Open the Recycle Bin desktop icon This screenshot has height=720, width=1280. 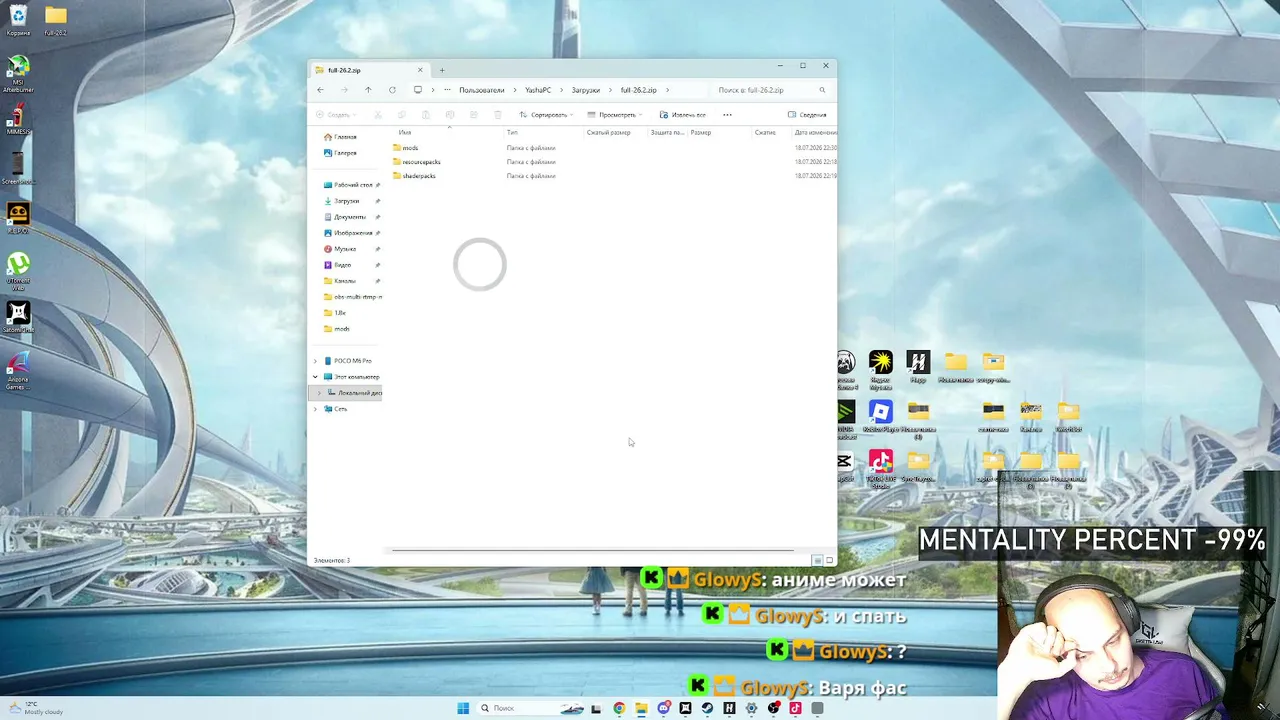coord(18,20)
